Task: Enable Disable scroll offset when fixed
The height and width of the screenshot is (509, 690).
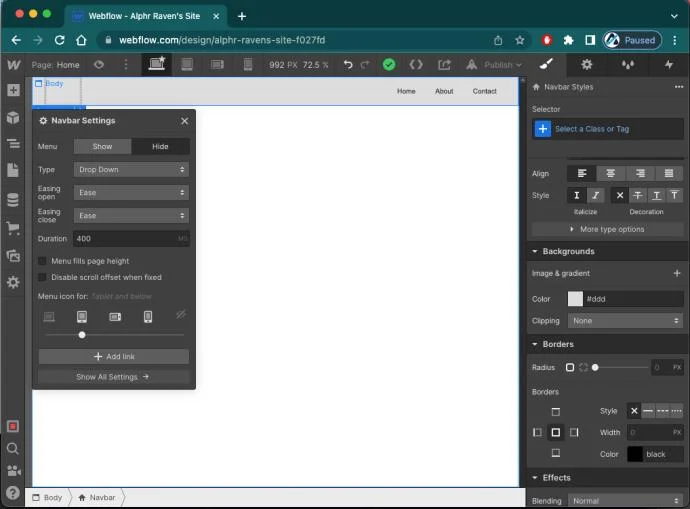Action: (42, 277)
